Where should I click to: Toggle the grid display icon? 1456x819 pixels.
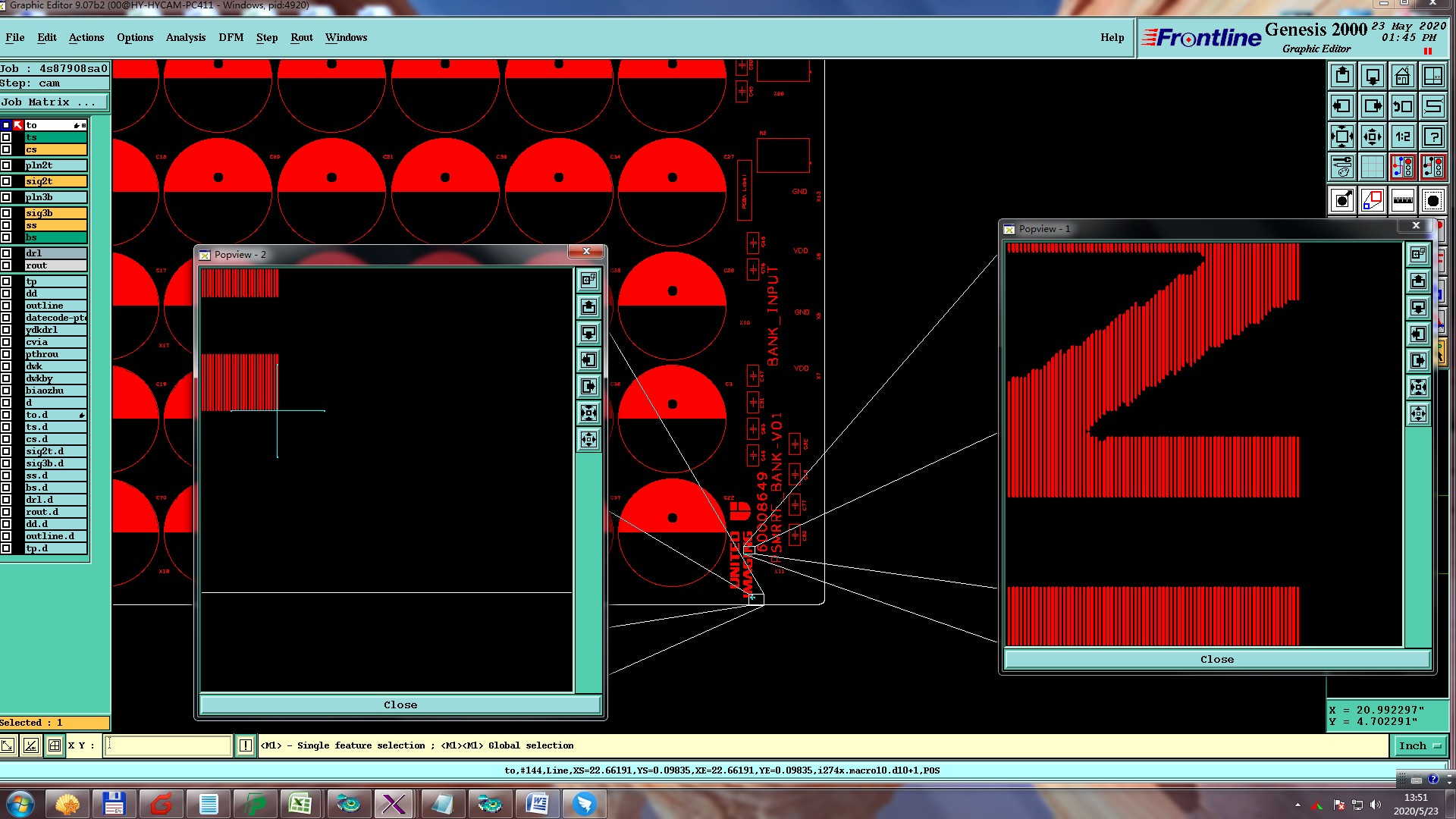(1372, 166)
